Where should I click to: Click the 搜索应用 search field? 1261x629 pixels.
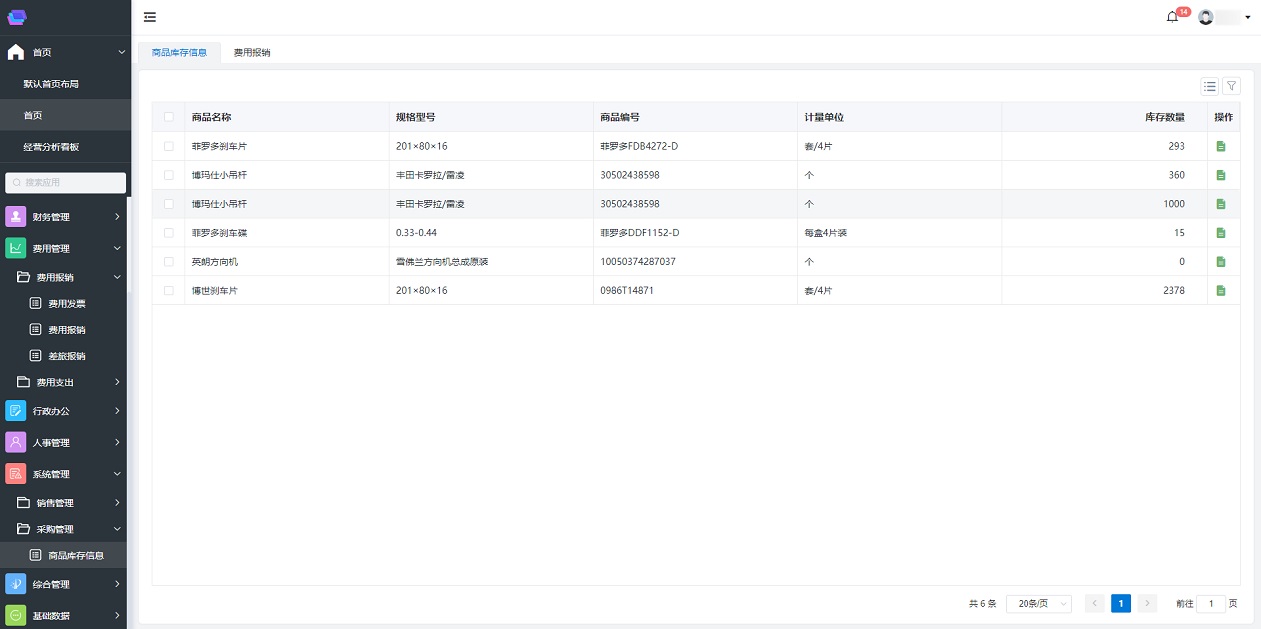coord(66,183)
